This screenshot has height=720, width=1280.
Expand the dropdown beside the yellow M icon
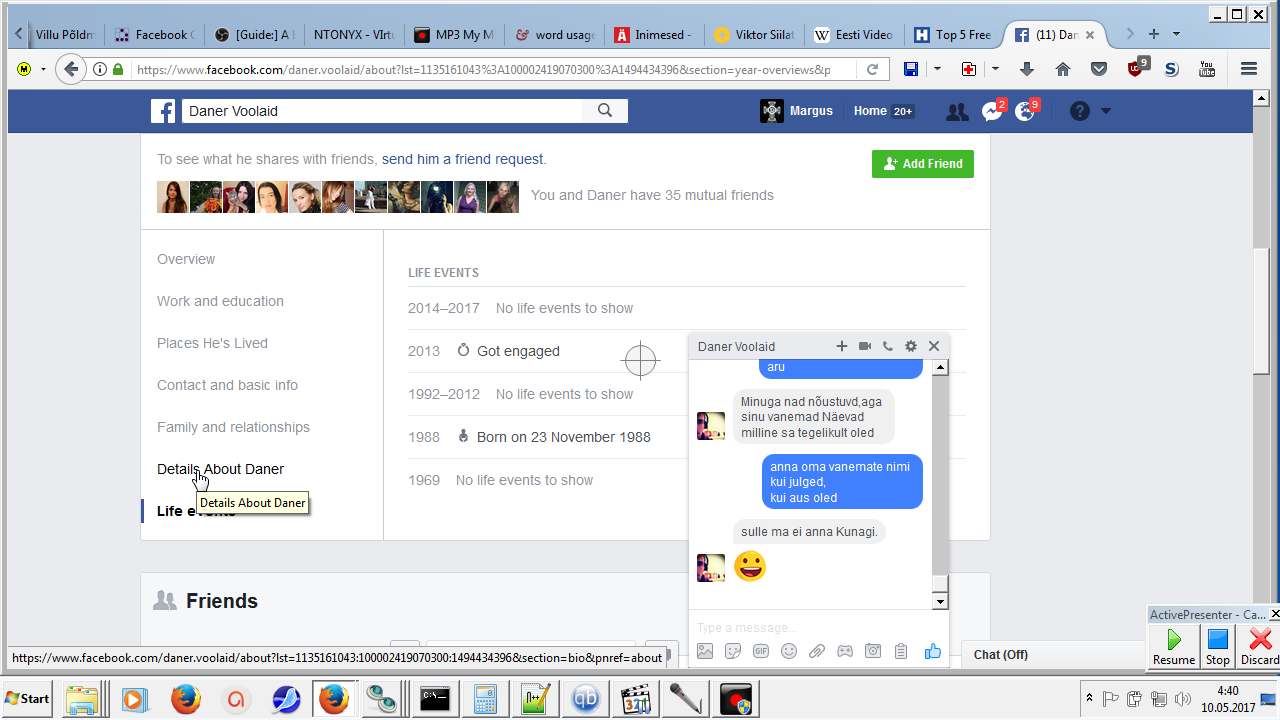pyautogui.click(x=43, y=69)
